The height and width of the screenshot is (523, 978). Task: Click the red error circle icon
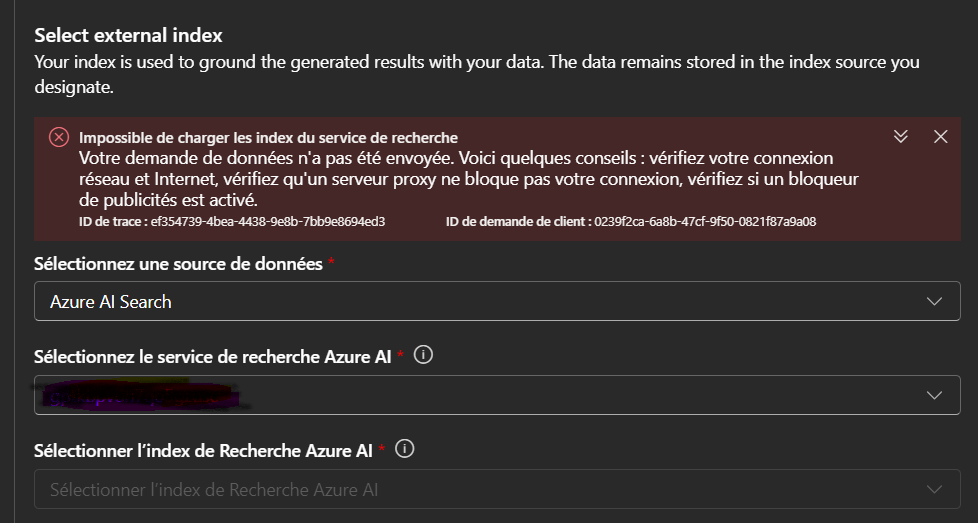[x=59, y=138]
